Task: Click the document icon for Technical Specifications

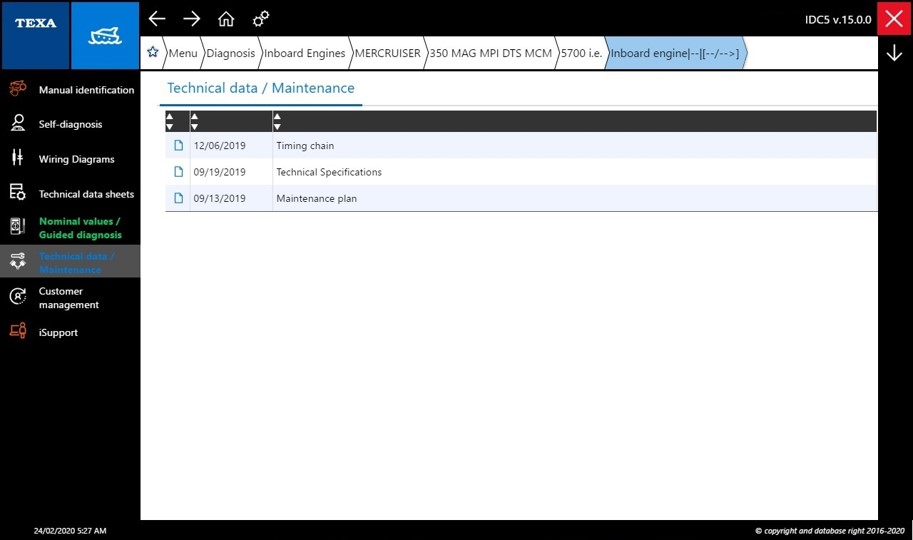Action: click(179, 171)
